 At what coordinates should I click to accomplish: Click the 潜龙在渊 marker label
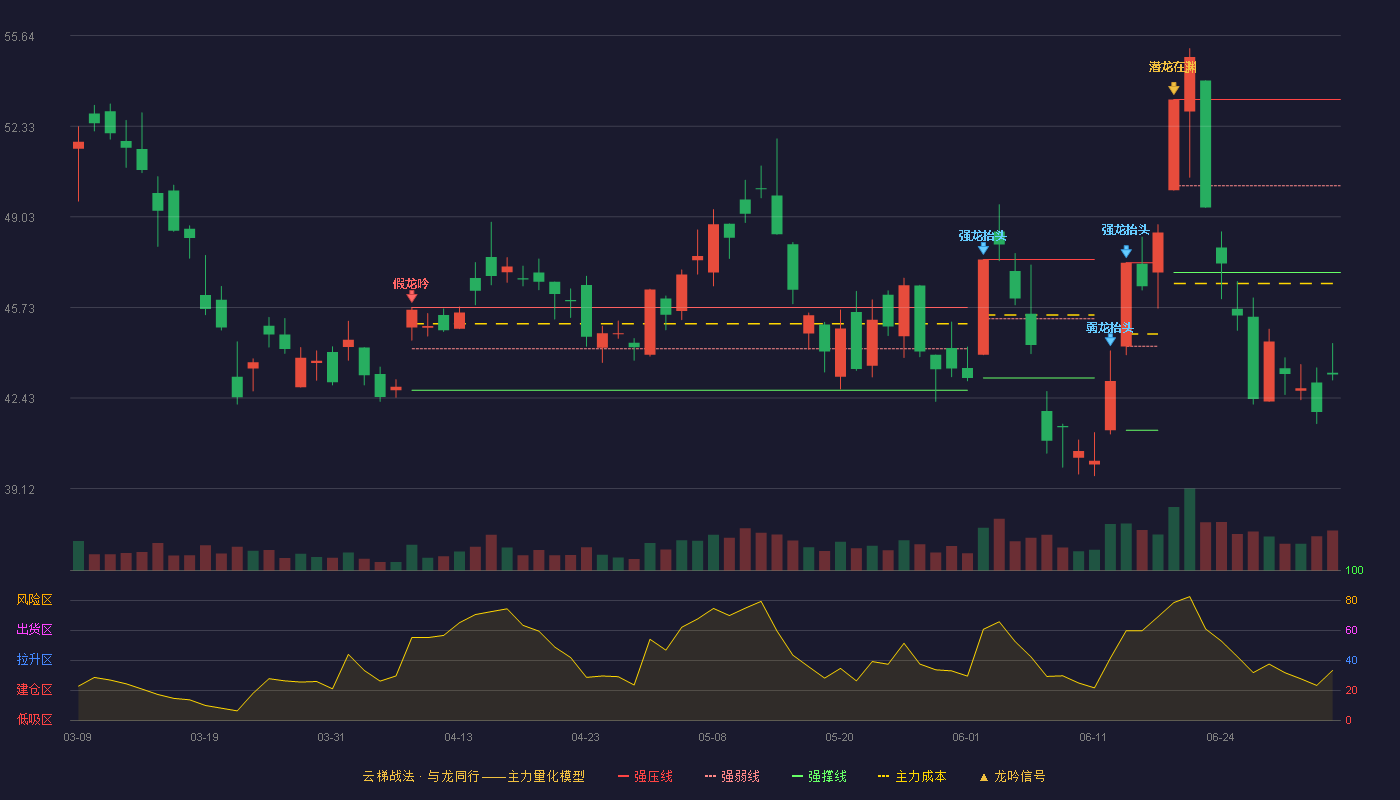point(1173,67)
